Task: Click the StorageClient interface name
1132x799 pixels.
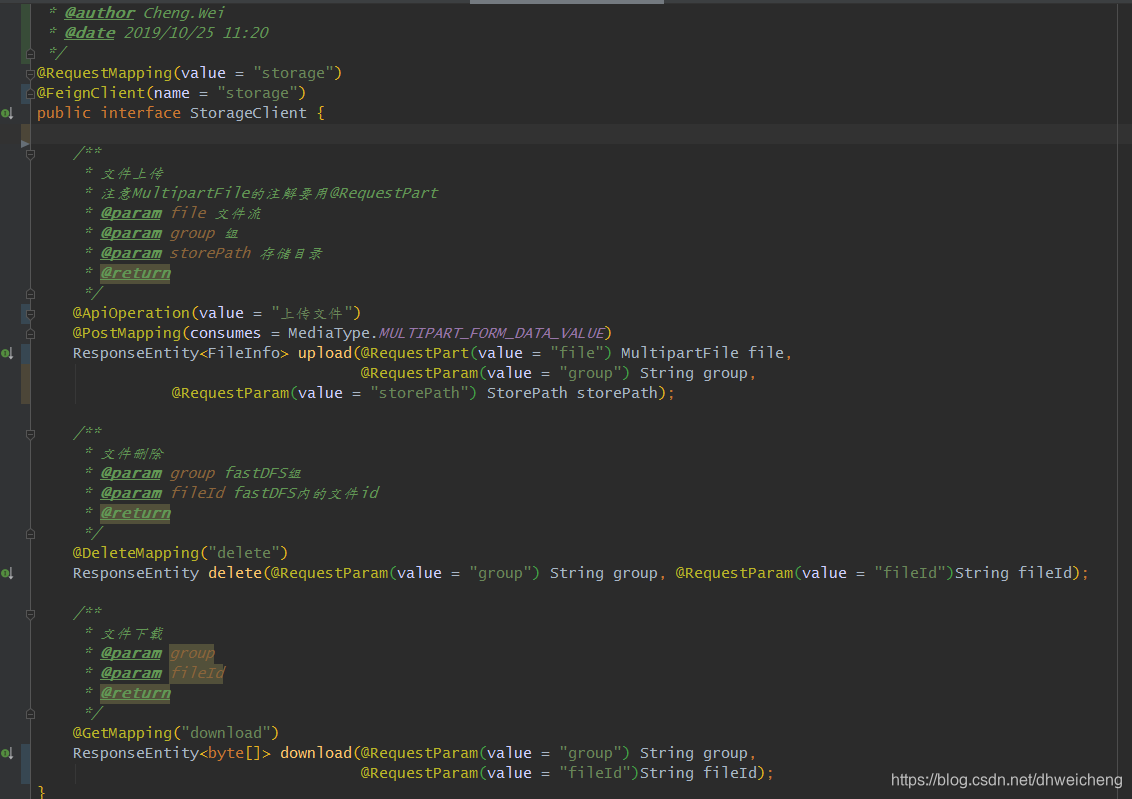Action: click(248, 113)
